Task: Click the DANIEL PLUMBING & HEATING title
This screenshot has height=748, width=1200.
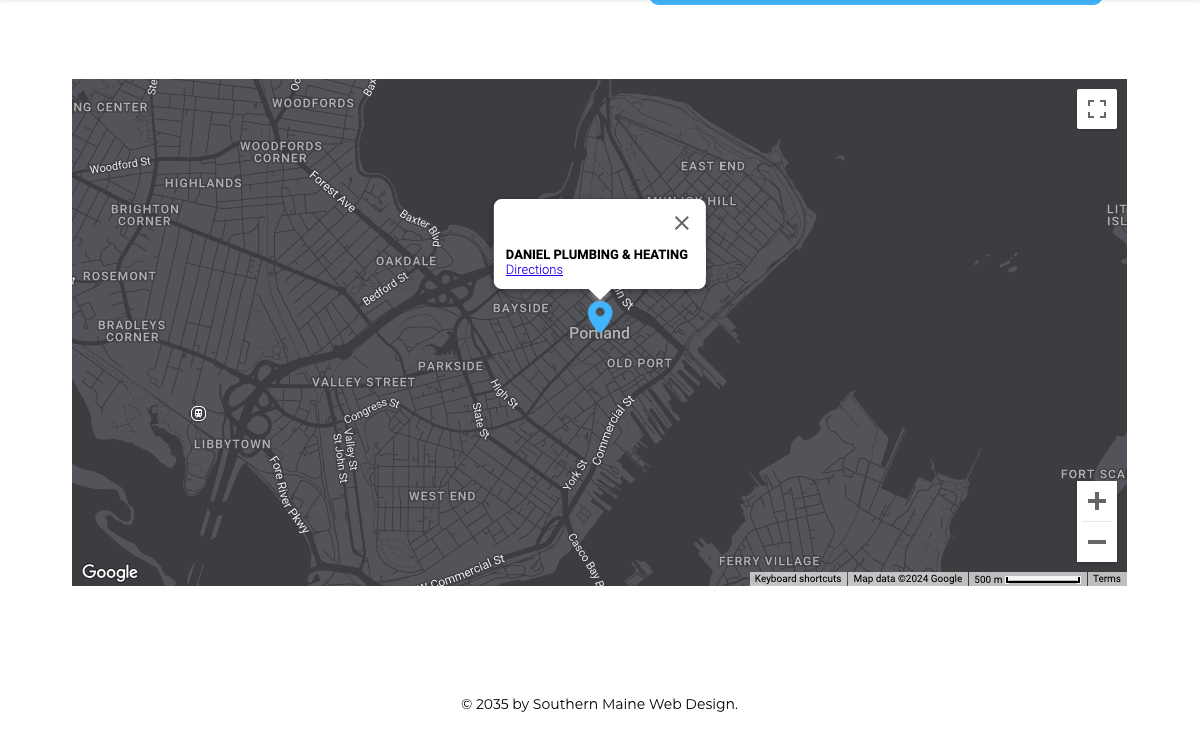Action: [597, 255]
